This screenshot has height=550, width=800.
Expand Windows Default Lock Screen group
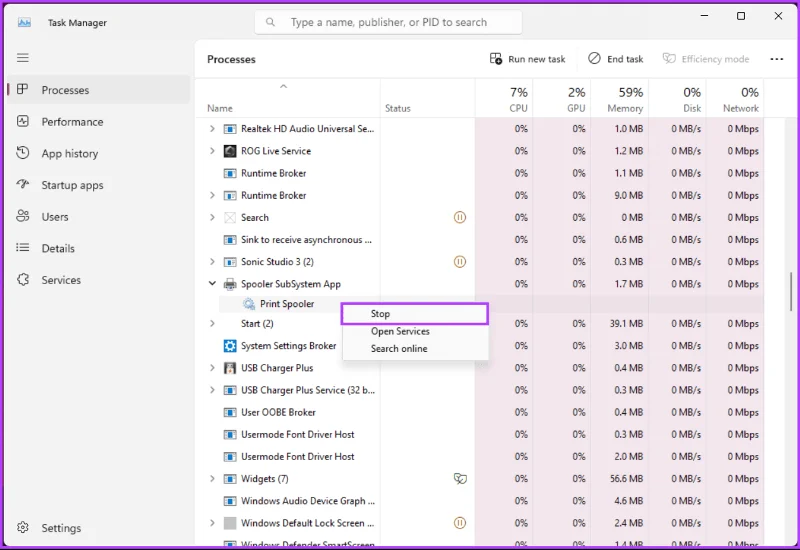(x=212, y=522)
